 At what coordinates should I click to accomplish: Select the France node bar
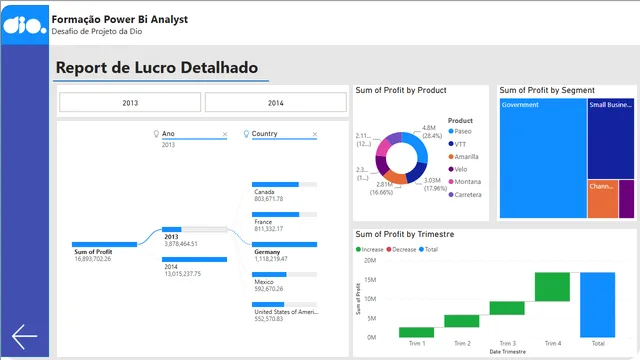[284, 214]
